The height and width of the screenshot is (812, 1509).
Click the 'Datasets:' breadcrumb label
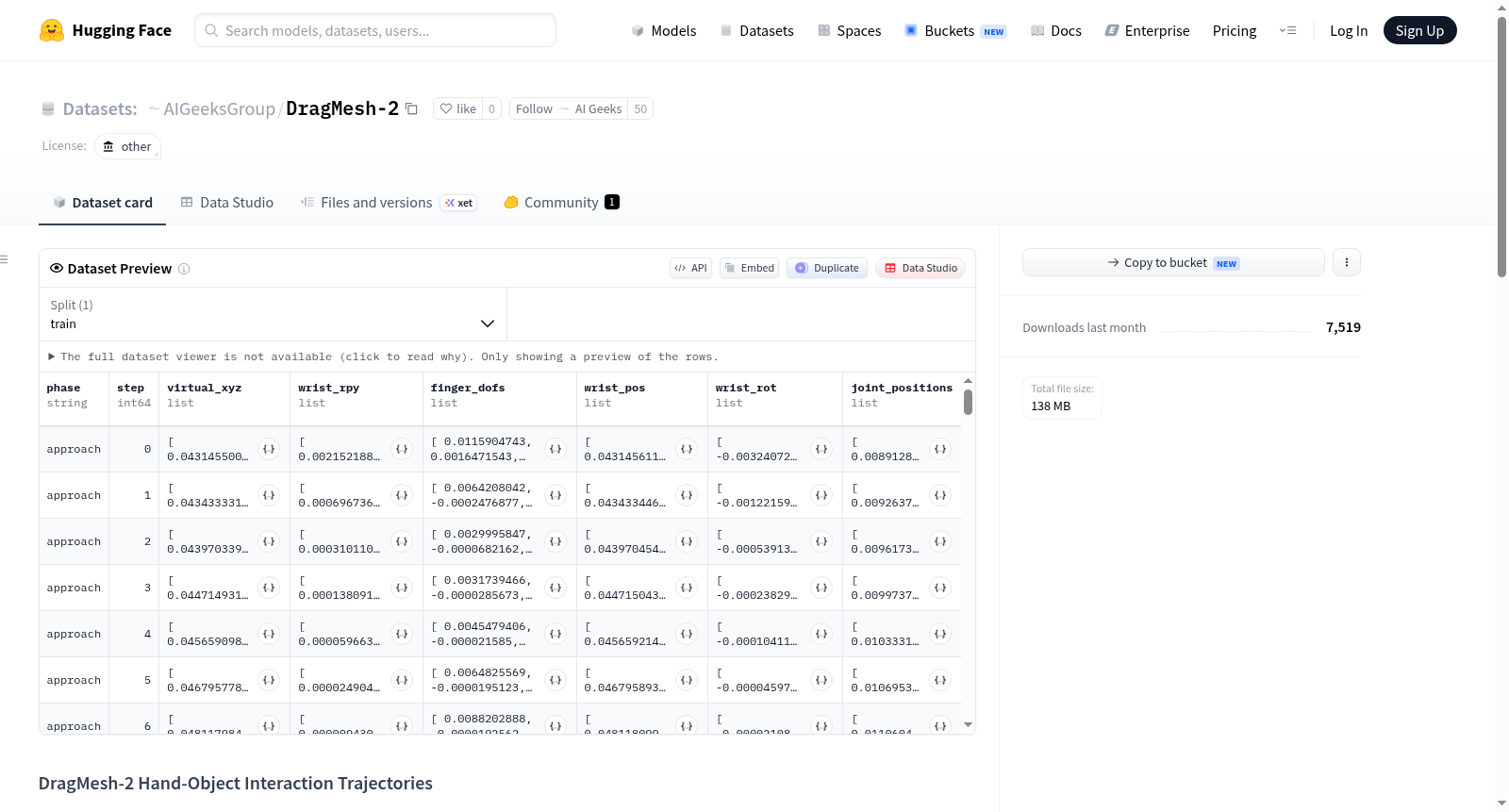pyautogui.click(x=100, y=108)
